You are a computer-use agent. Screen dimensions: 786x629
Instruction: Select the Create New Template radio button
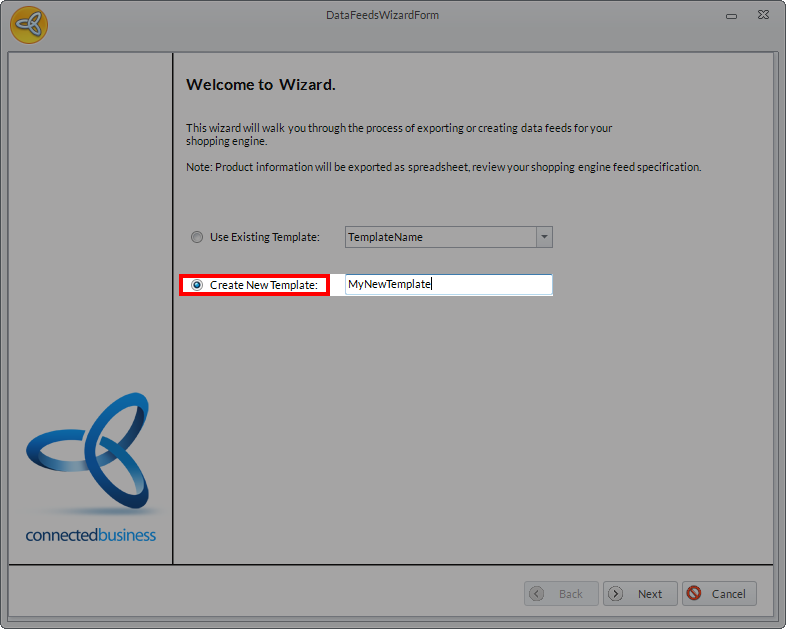coord(197,285)
